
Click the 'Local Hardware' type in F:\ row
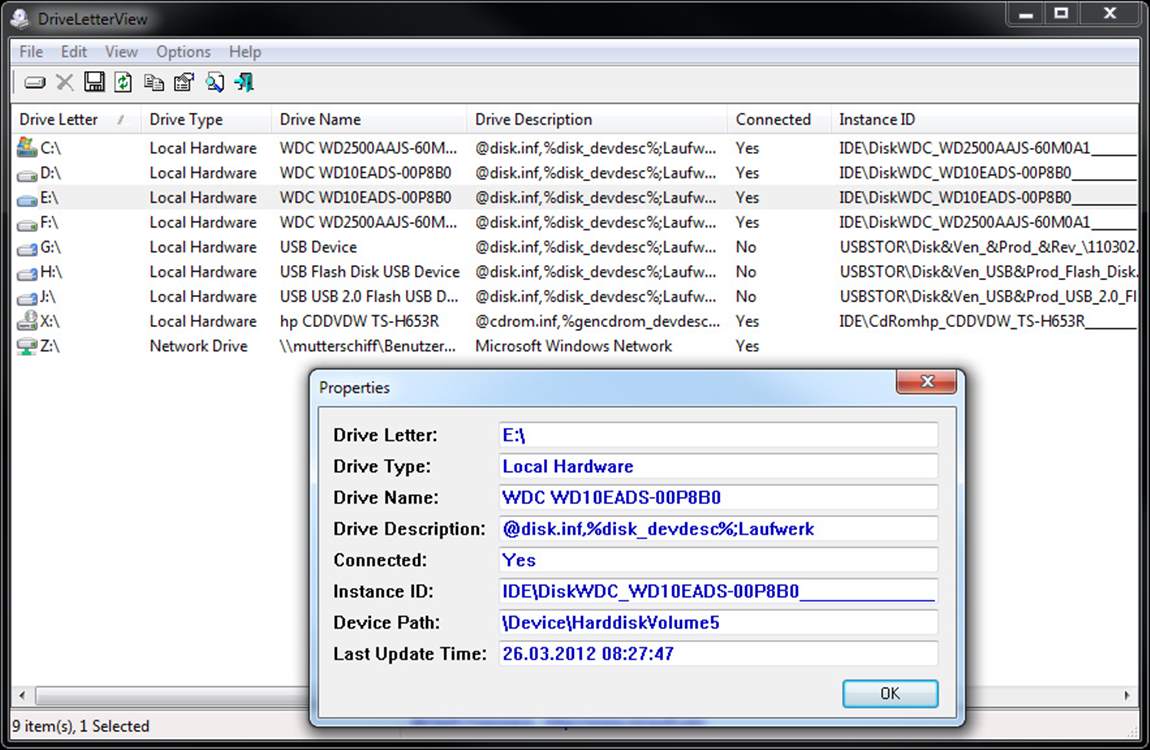(x=203, y=222)
